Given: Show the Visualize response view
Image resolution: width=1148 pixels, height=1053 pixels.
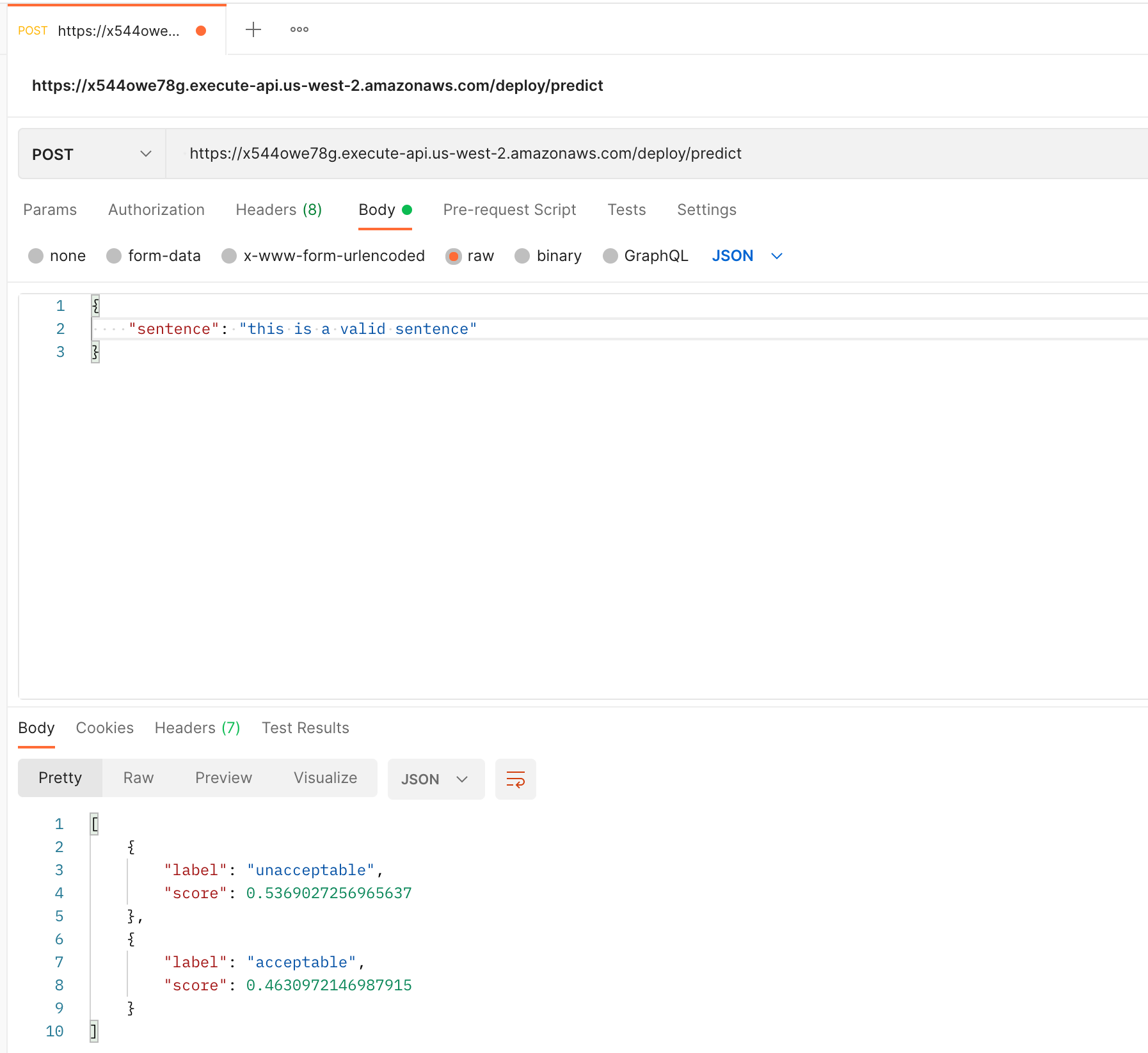Looking at the screenshot, I should (325, 778).
